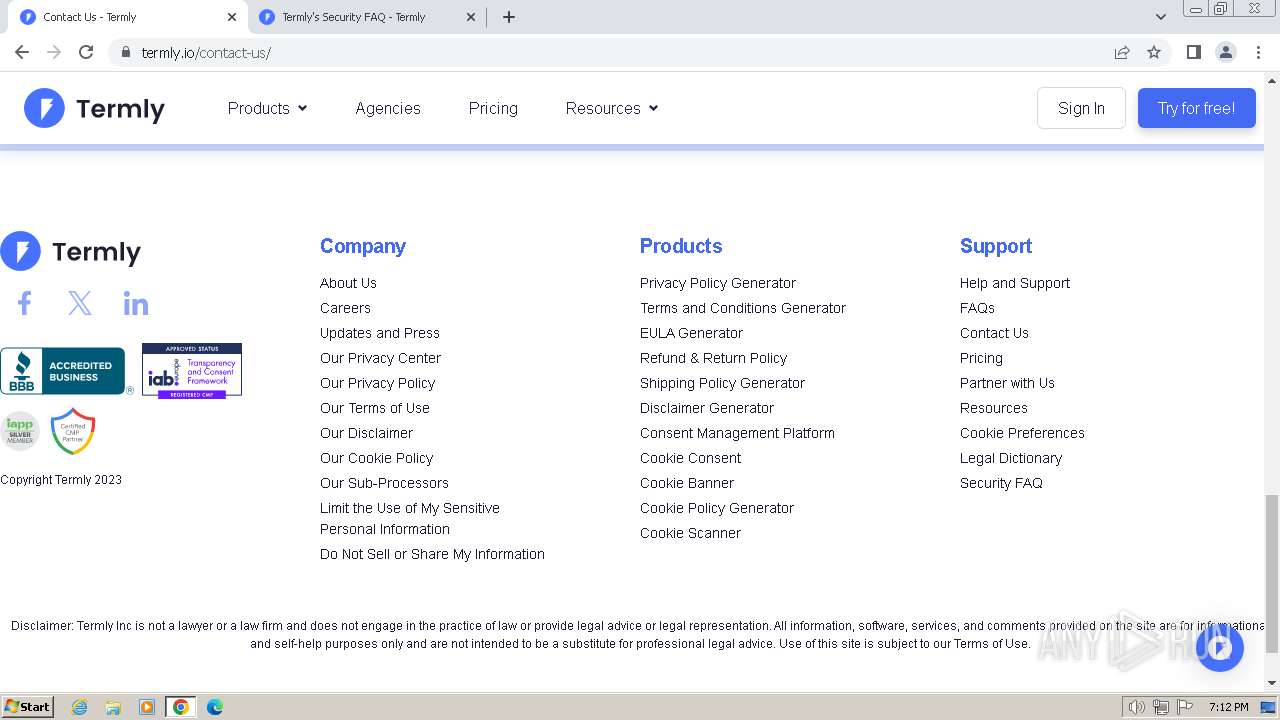The width and height of the screenshot is (1280, 720).
Task: Open Legal Dictionary link
Action: click(1011, 458)
